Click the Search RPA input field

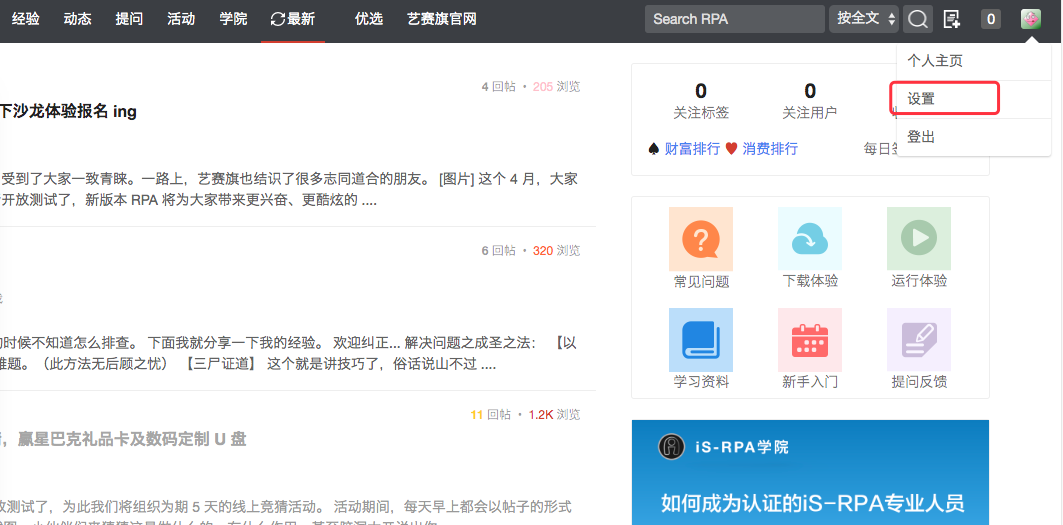pyautogui.click(x=735, y=19)
